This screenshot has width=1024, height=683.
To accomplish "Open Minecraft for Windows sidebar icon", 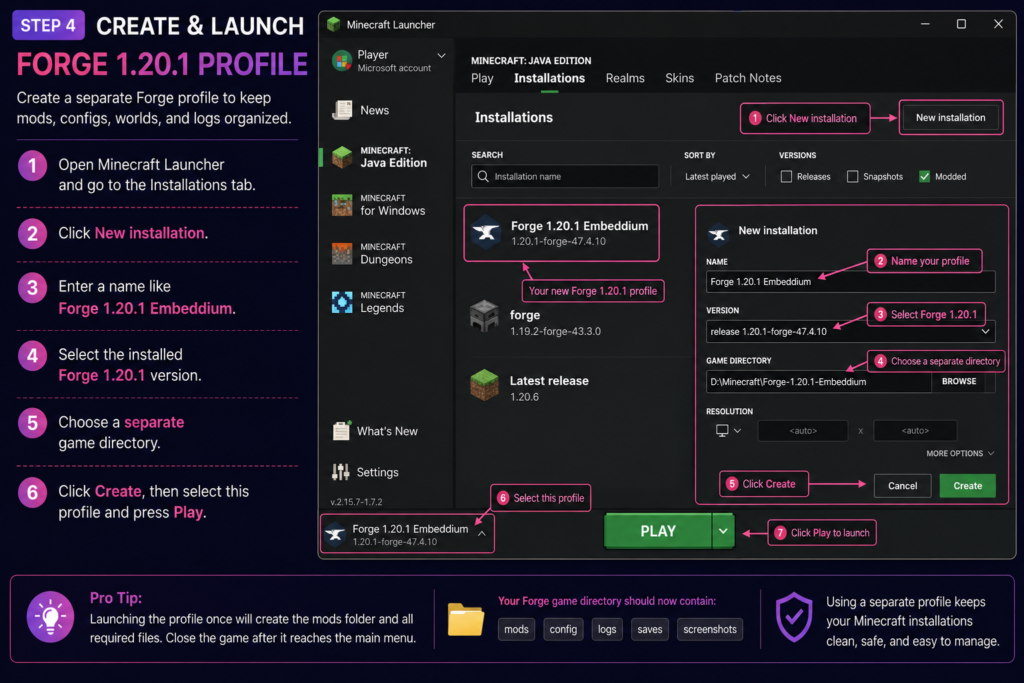I will tap(342, 205).
